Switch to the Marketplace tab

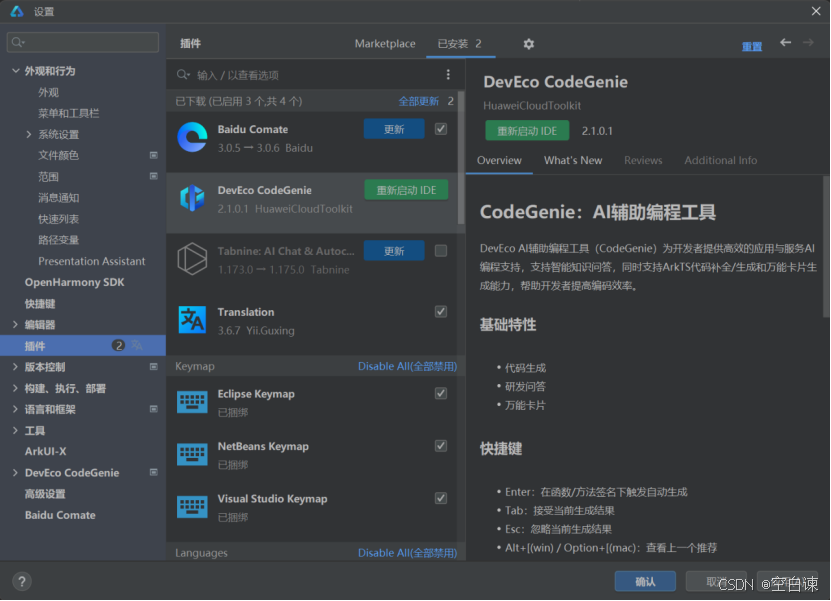(385, 43)
